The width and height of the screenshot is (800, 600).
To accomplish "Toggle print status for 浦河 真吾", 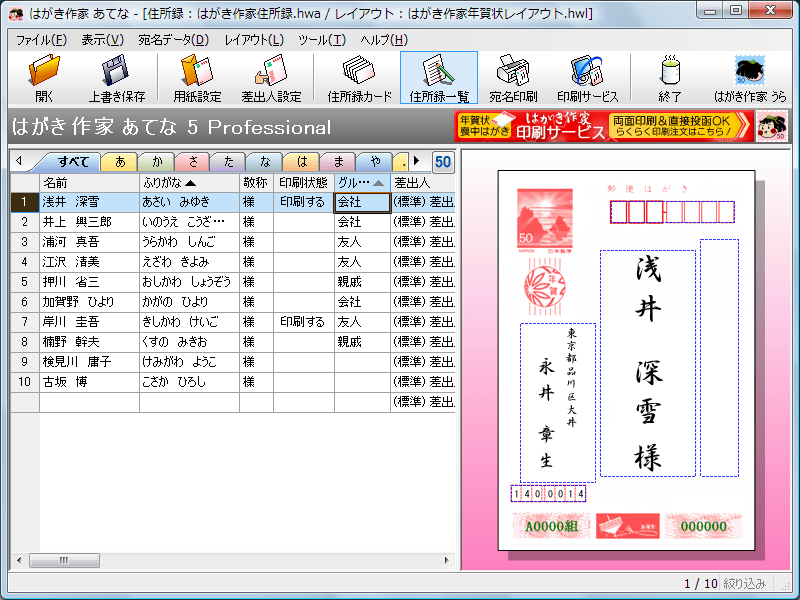I will pos(304,242).
